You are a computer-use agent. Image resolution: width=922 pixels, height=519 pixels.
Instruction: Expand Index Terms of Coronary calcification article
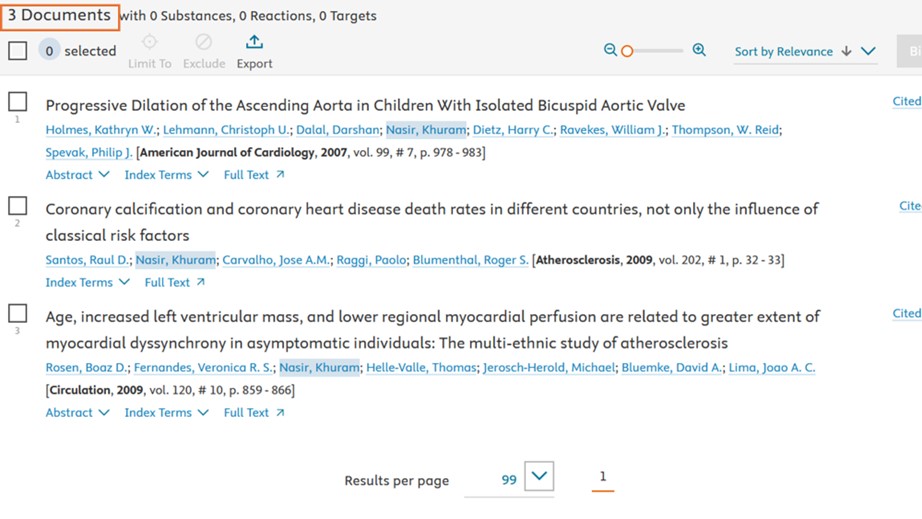click(x=87, y=283)
